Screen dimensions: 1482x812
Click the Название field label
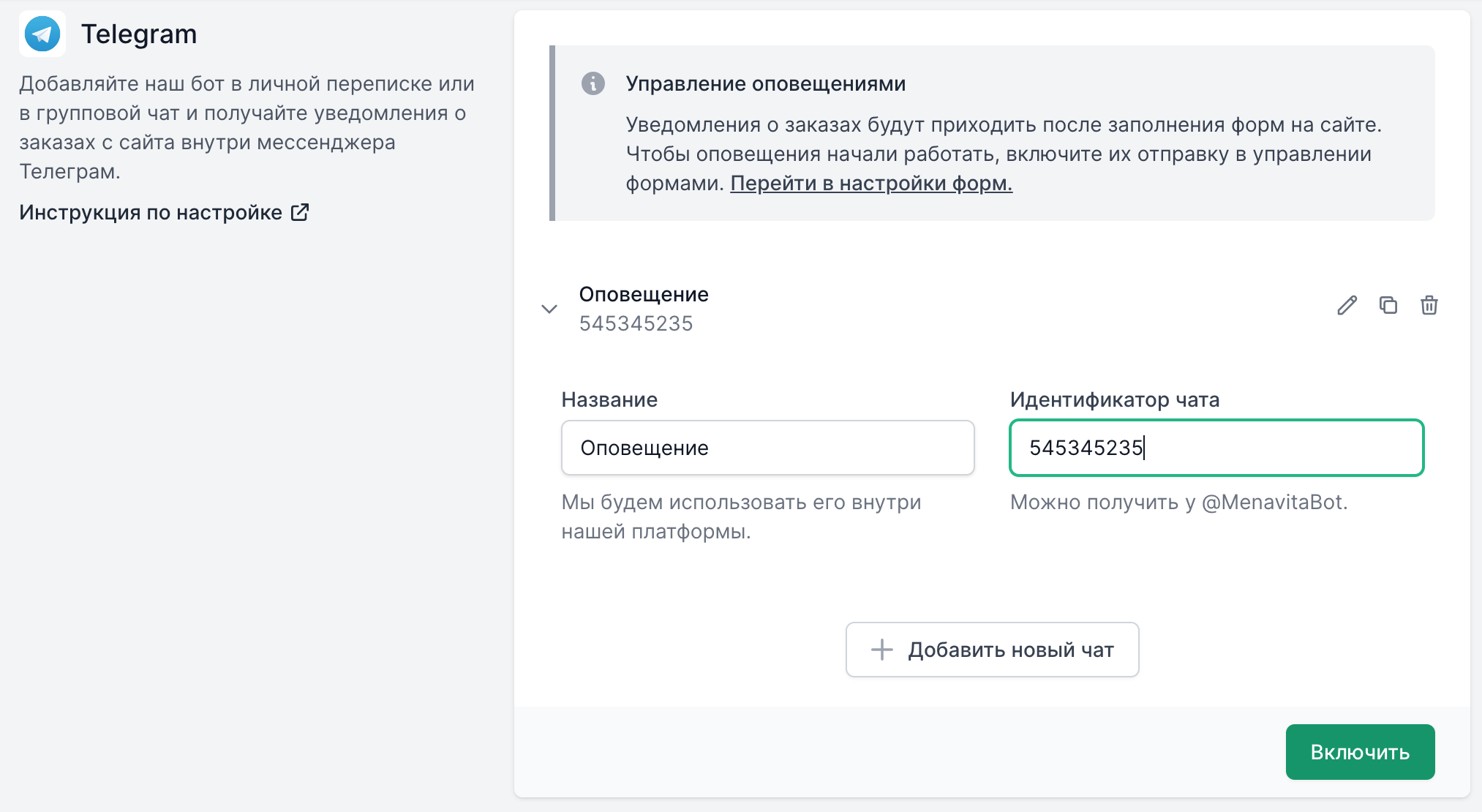609,399
